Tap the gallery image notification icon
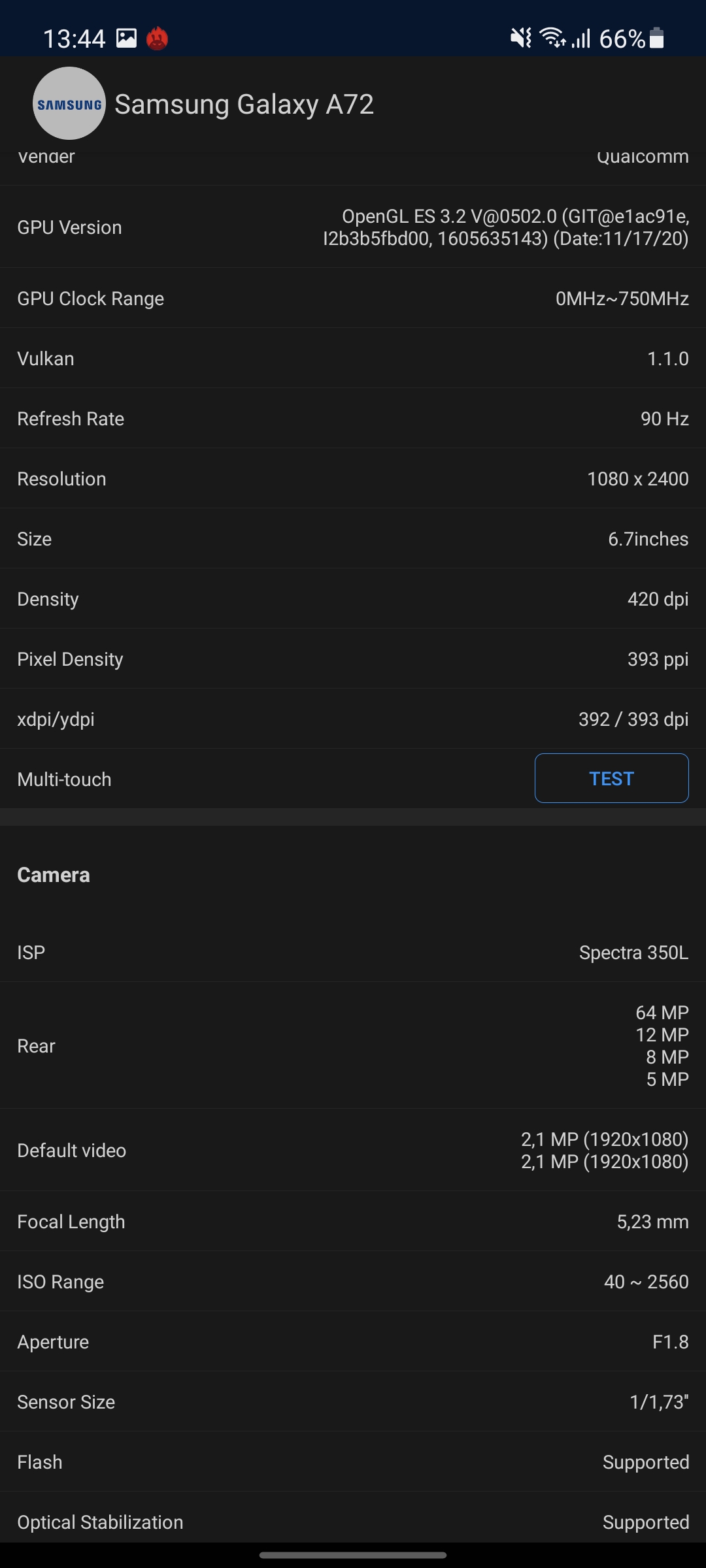706x1568 pixels. tap(127, 39)
